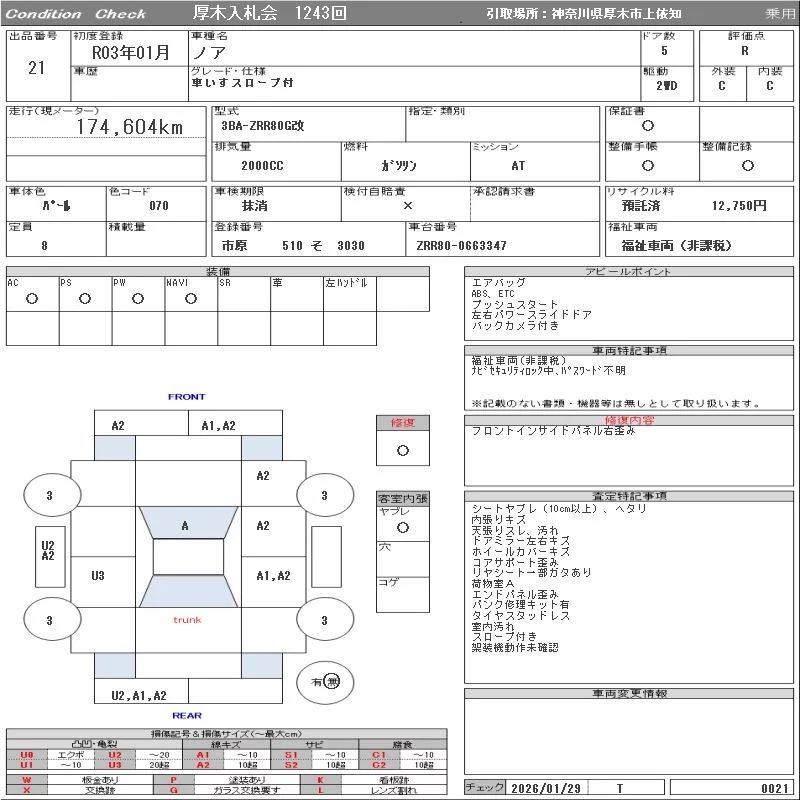
Task: Click the seating capacity 8
Action: [44, 246]
